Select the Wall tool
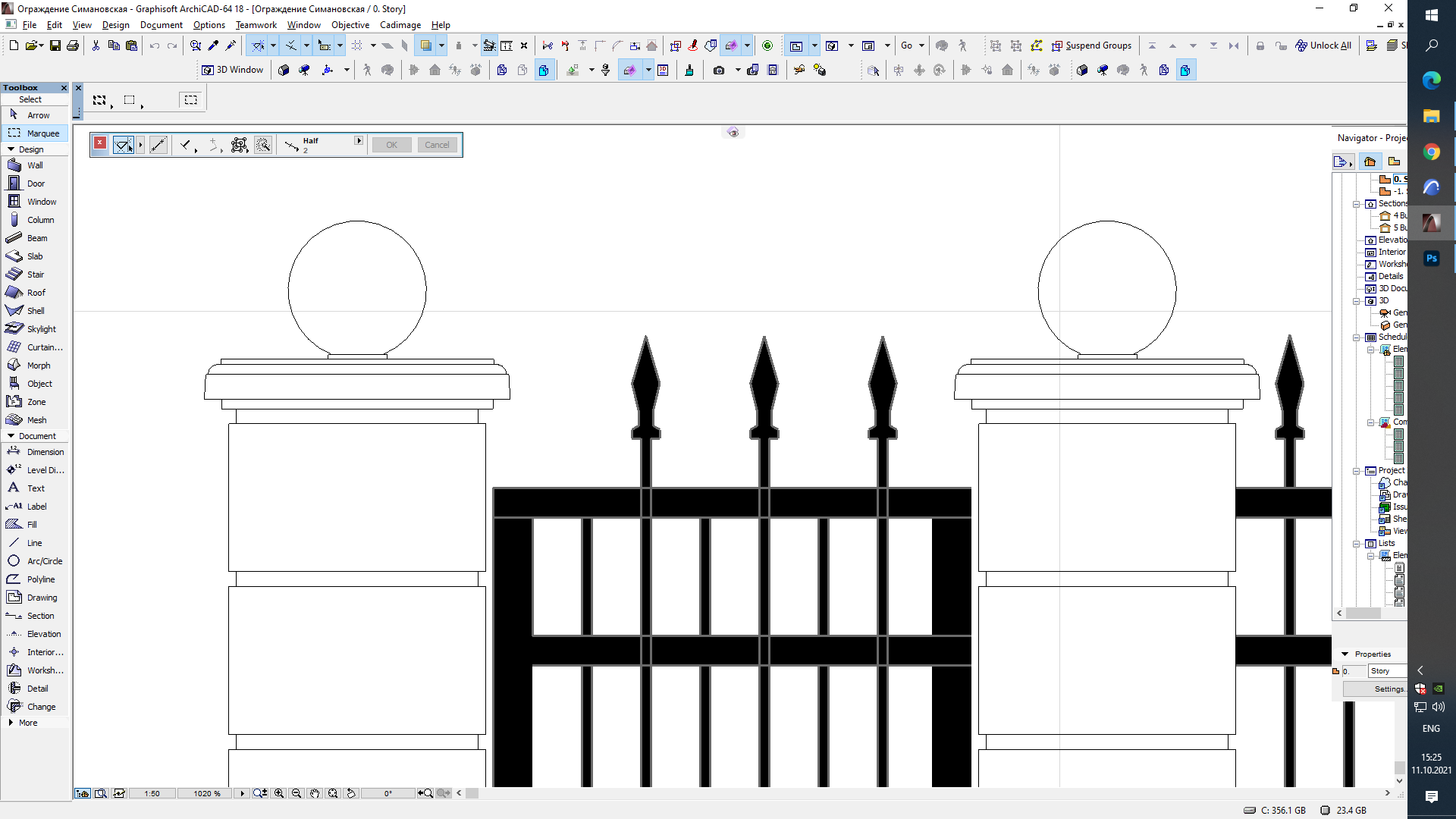1456x819 pixels. click(35, 165)
